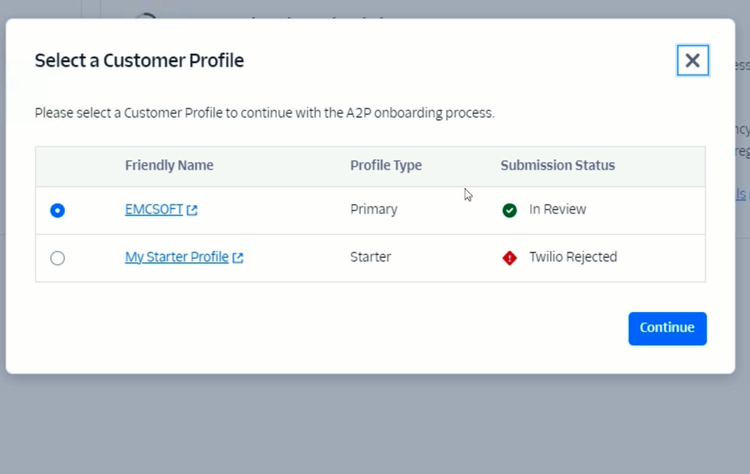The width and height of the screenshot is (750, 474).
Task: Click external link icon beside My Starter Profile
Action: point(238,258)
